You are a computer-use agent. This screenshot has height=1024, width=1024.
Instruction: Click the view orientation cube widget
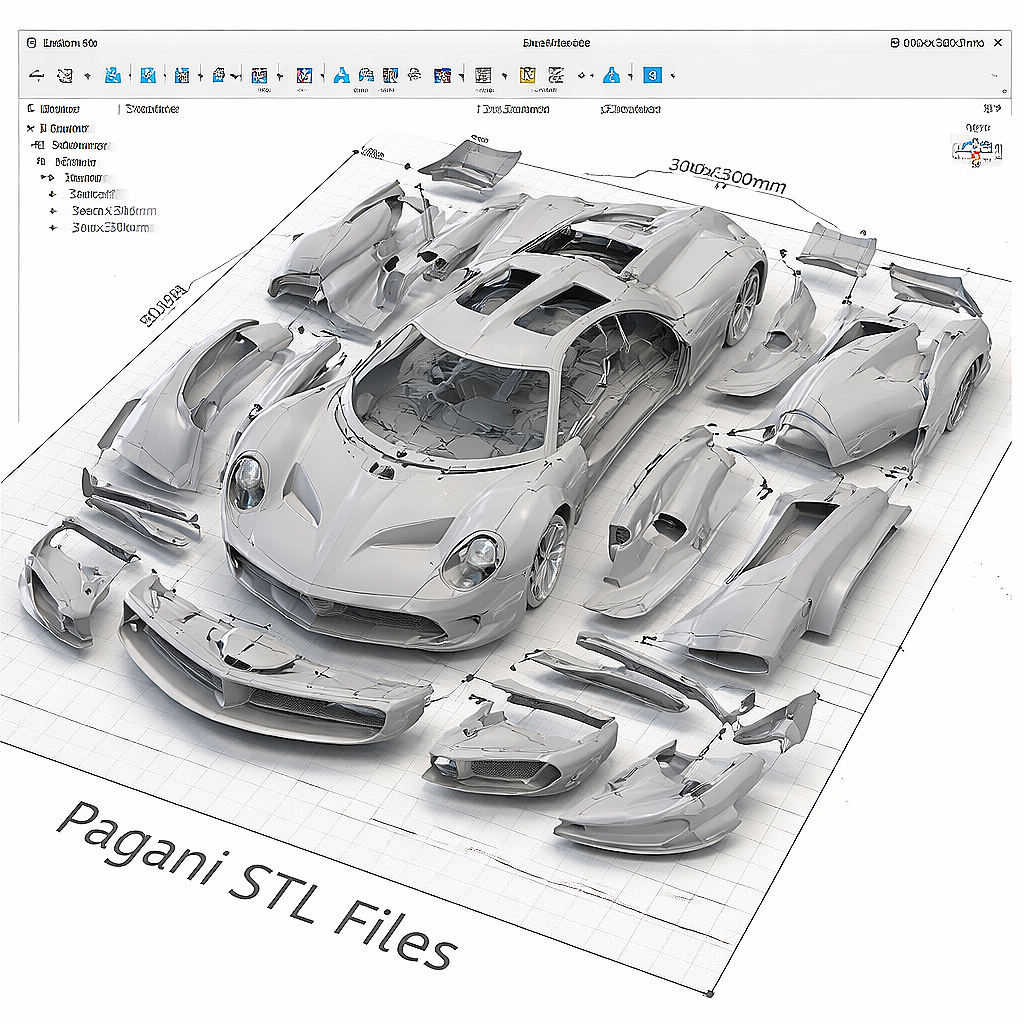(976, 150)
